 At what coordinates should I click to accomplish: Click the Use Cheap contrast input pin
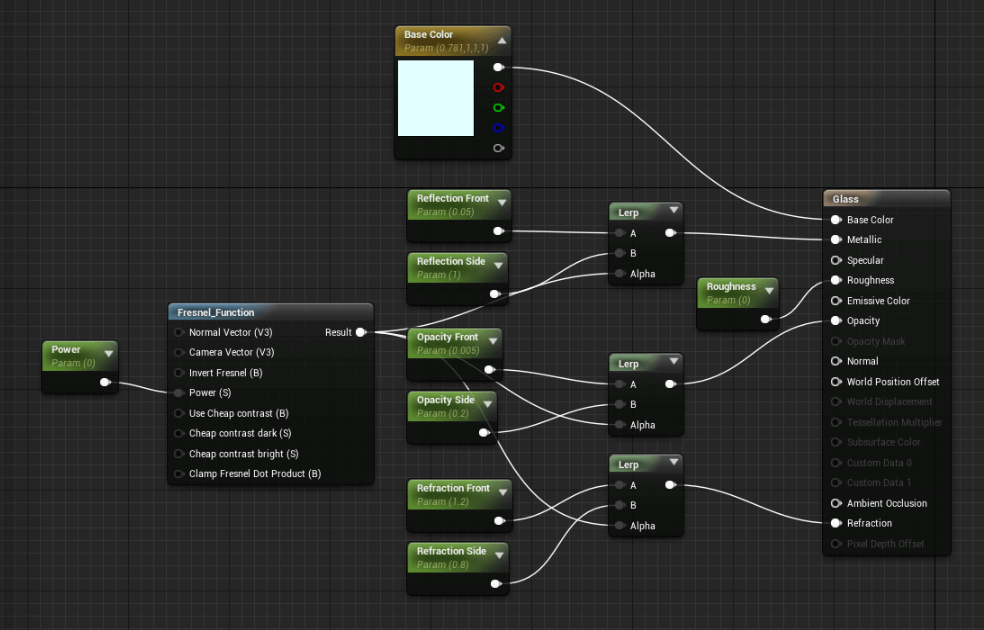coord(179,414)
